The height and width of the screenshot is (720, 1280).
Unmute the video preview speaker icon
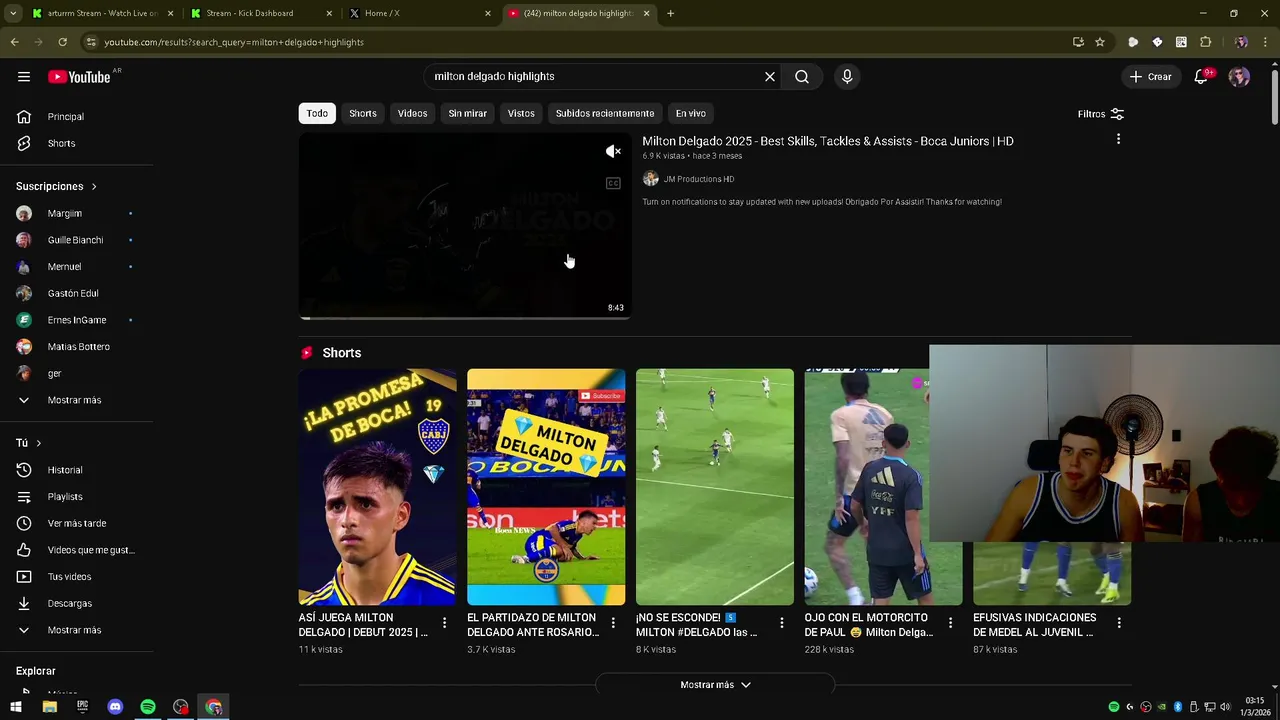pos(613,151)
